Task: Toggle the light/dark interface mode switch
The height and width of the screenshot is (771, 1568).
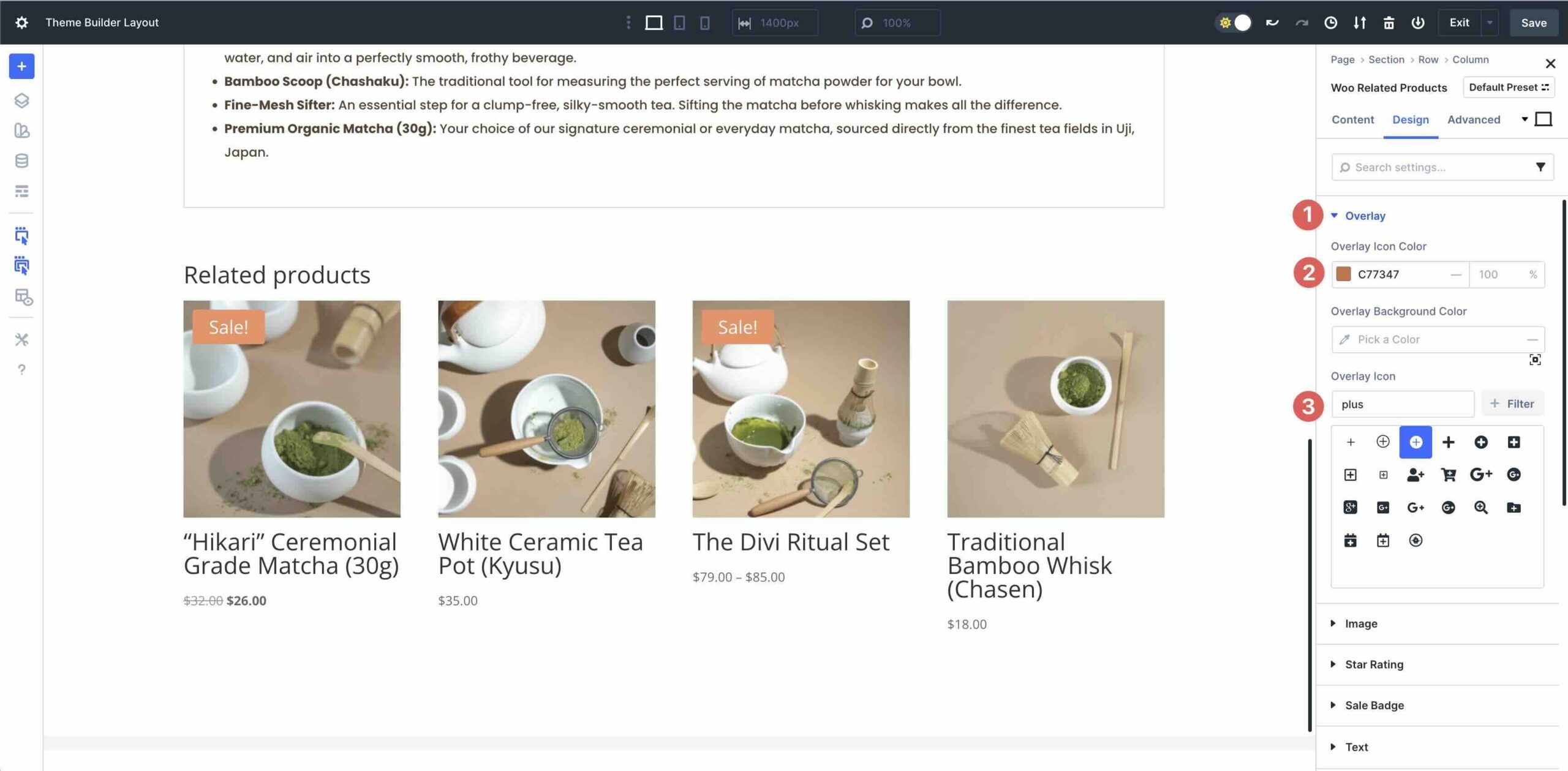Action: [x=1234, y=22]
